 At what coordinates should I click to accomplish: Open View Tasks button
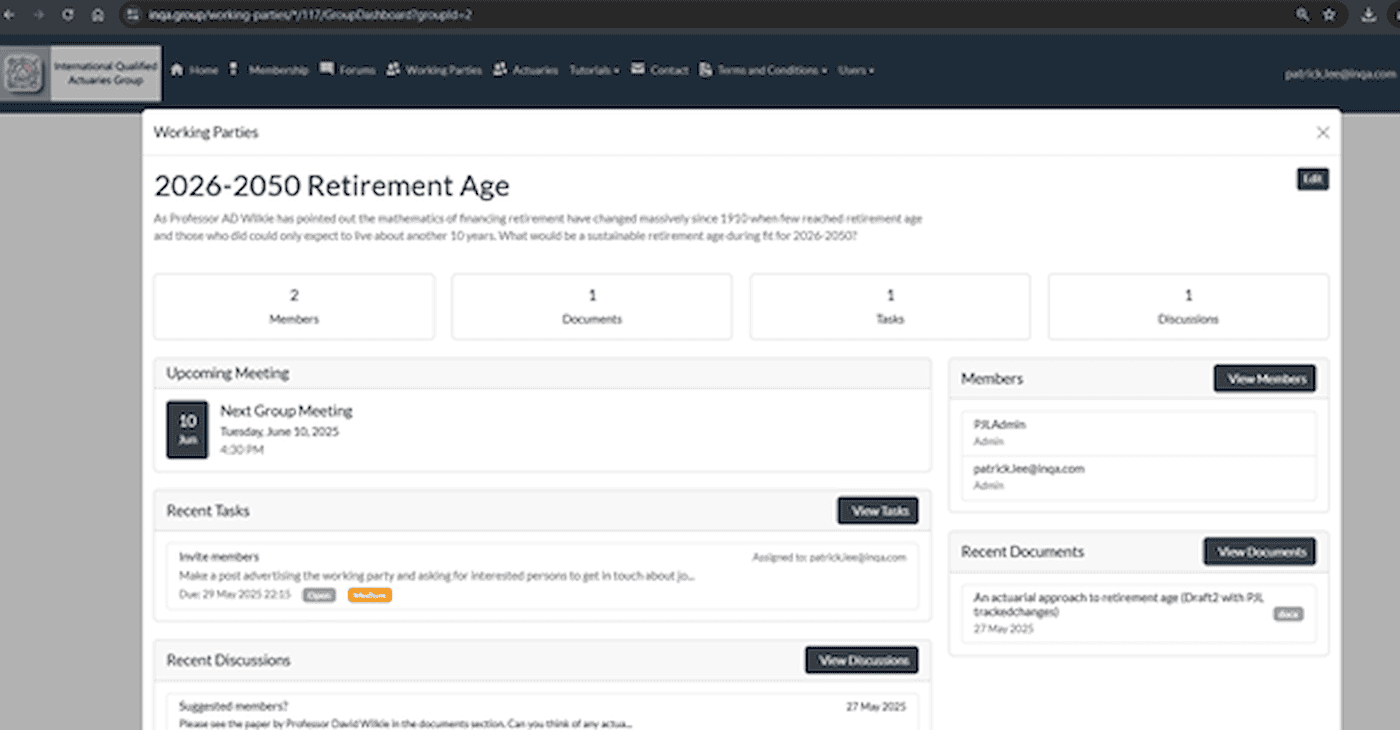point(877,511)
